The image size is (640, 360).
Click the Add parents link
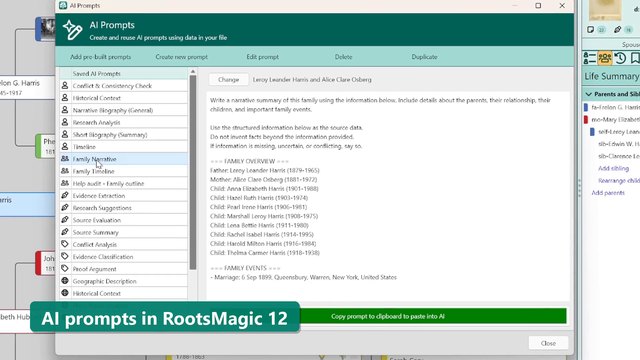pos(608,193)
